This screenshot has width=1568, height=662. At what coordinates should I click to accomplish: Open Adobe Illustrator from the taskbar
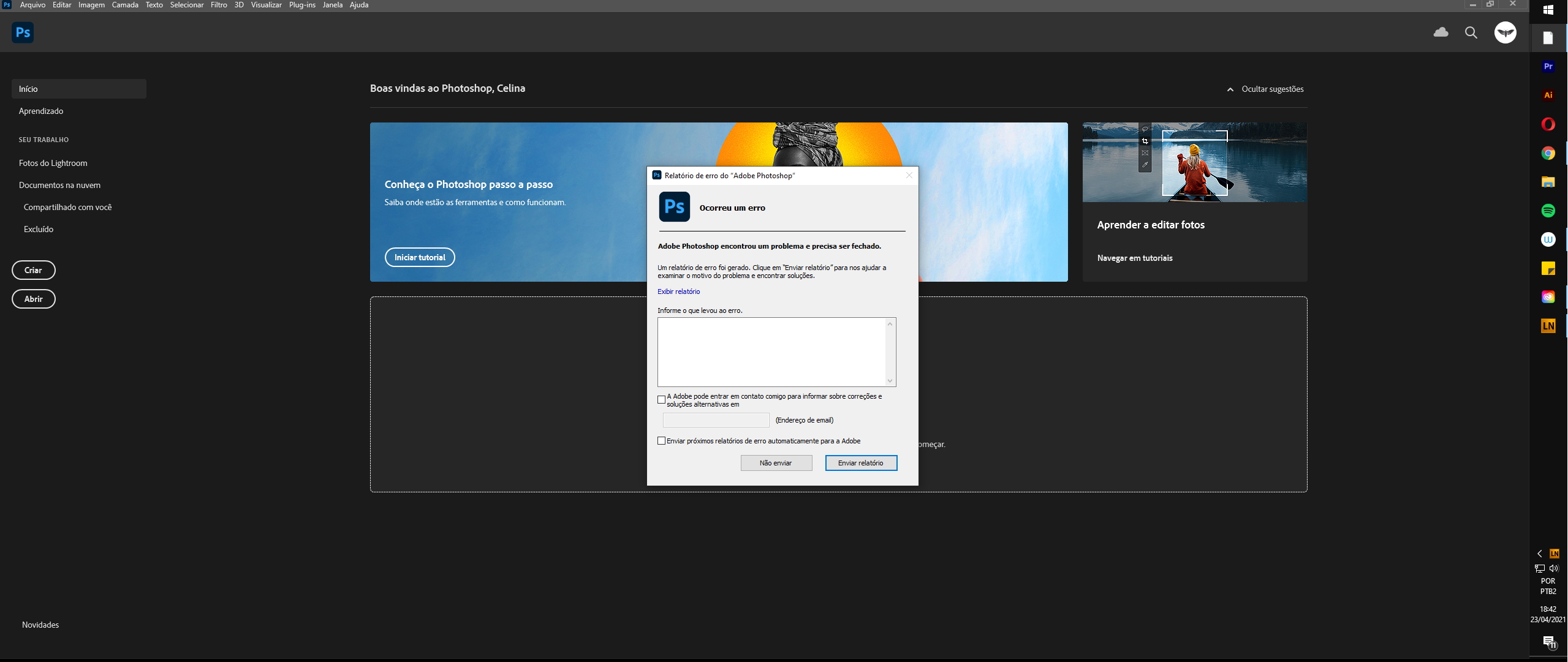pyautogui.click(x=1548, y=95)
